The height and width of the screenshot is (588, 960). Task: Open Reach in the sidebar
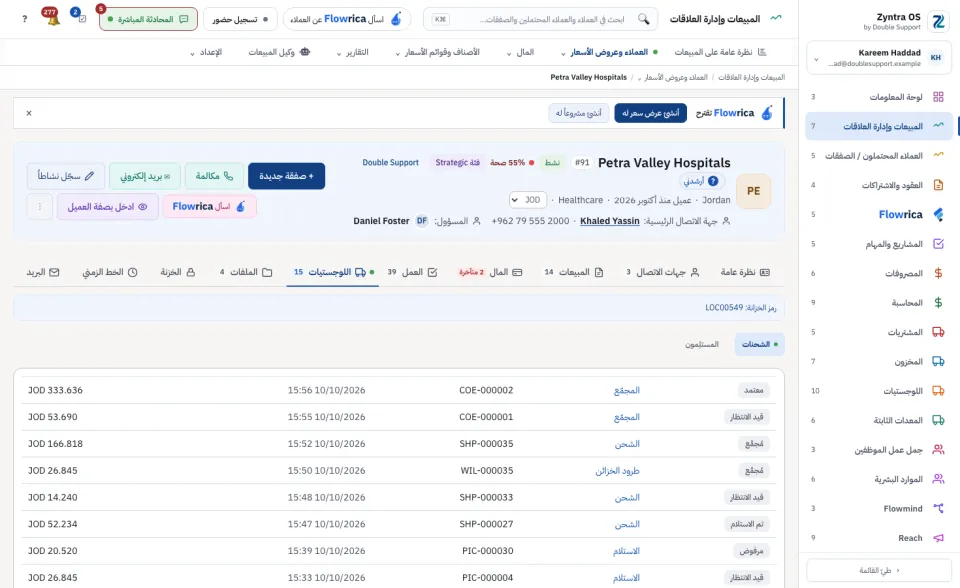pos(879,538)
